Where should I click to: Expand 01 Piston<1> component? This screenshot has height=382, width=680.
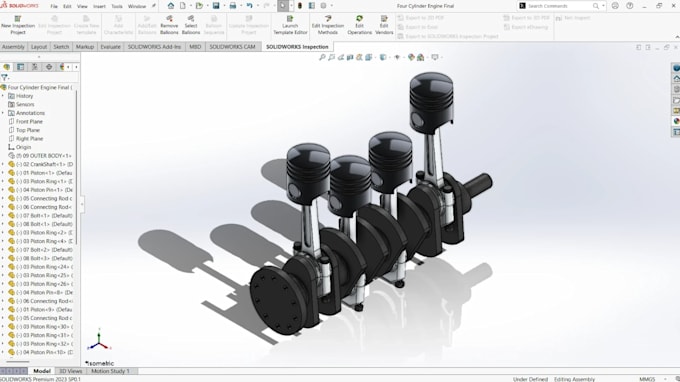pos(3,173)
